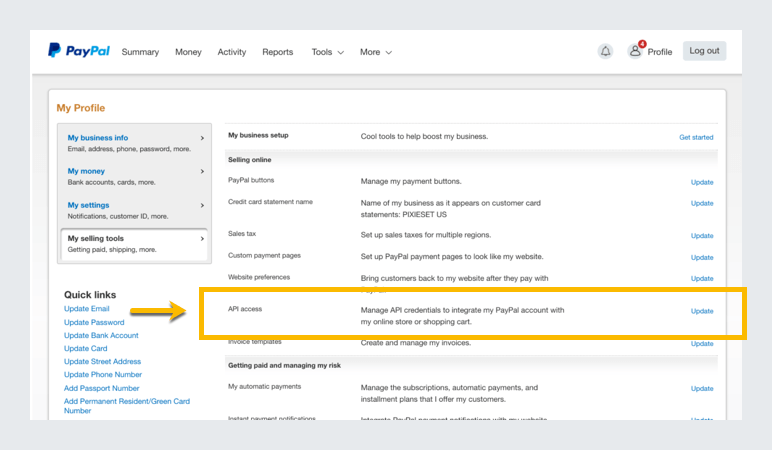Click the PayPal buttons row label
This screenshot has height=450, width=772.
pyautogui.click(x=251, y=180)
